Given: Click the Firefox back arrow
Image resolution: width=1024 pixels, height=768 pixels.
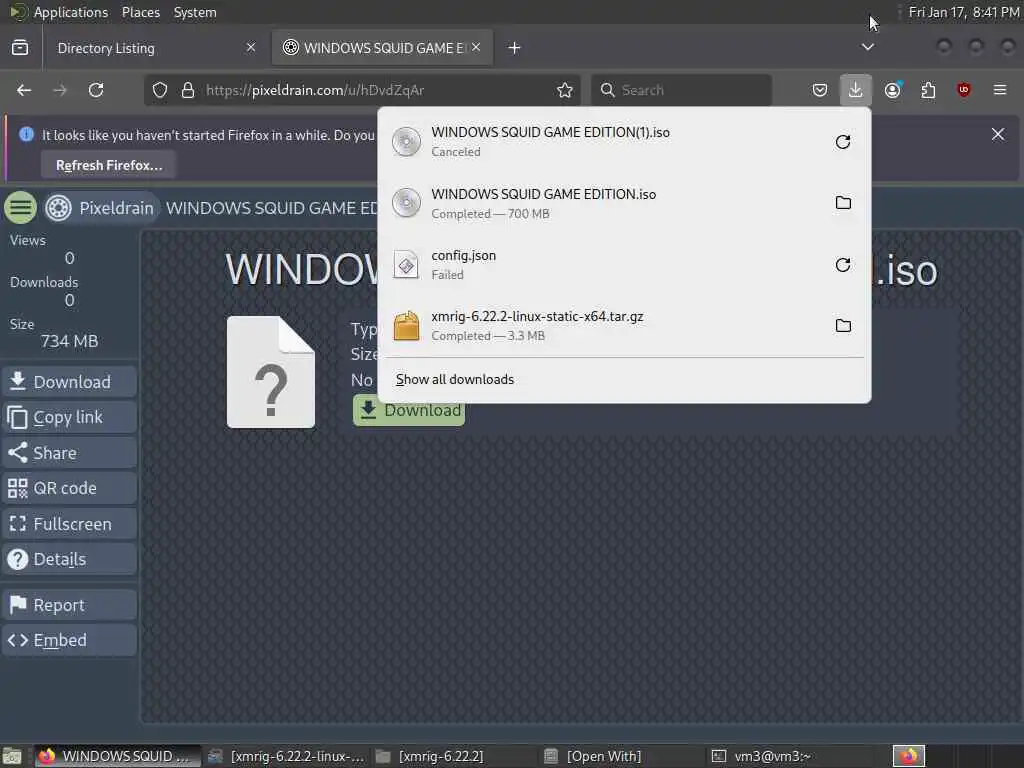Looking at the screenshot, I should click(24, 90).
